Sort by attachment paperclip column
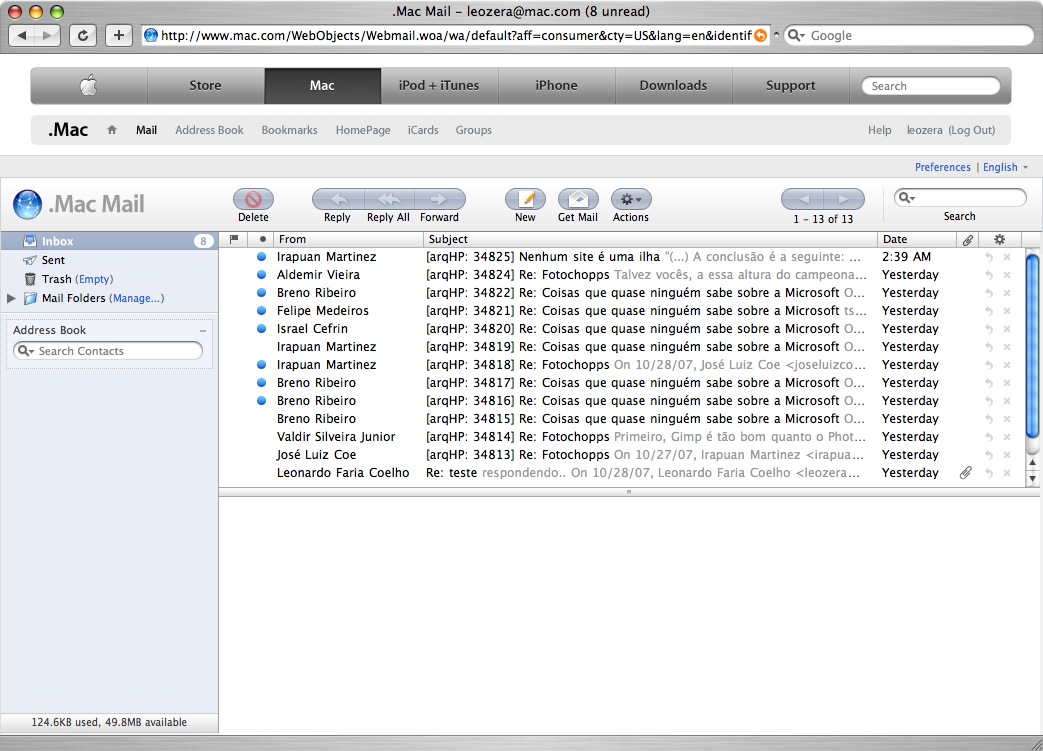 coord(968,239)
